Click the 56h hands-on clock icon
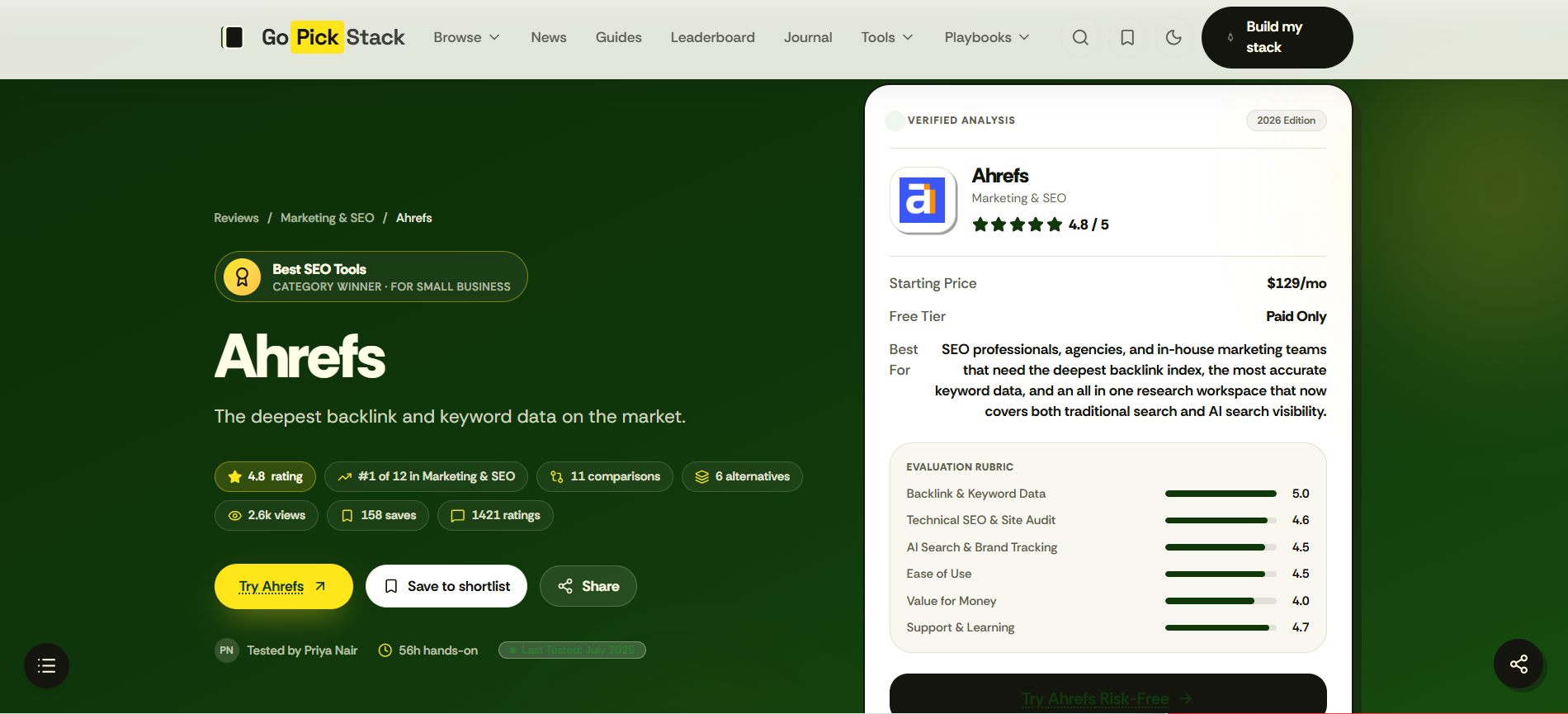This screenshot has height=714, width=1568. (385, 650)
